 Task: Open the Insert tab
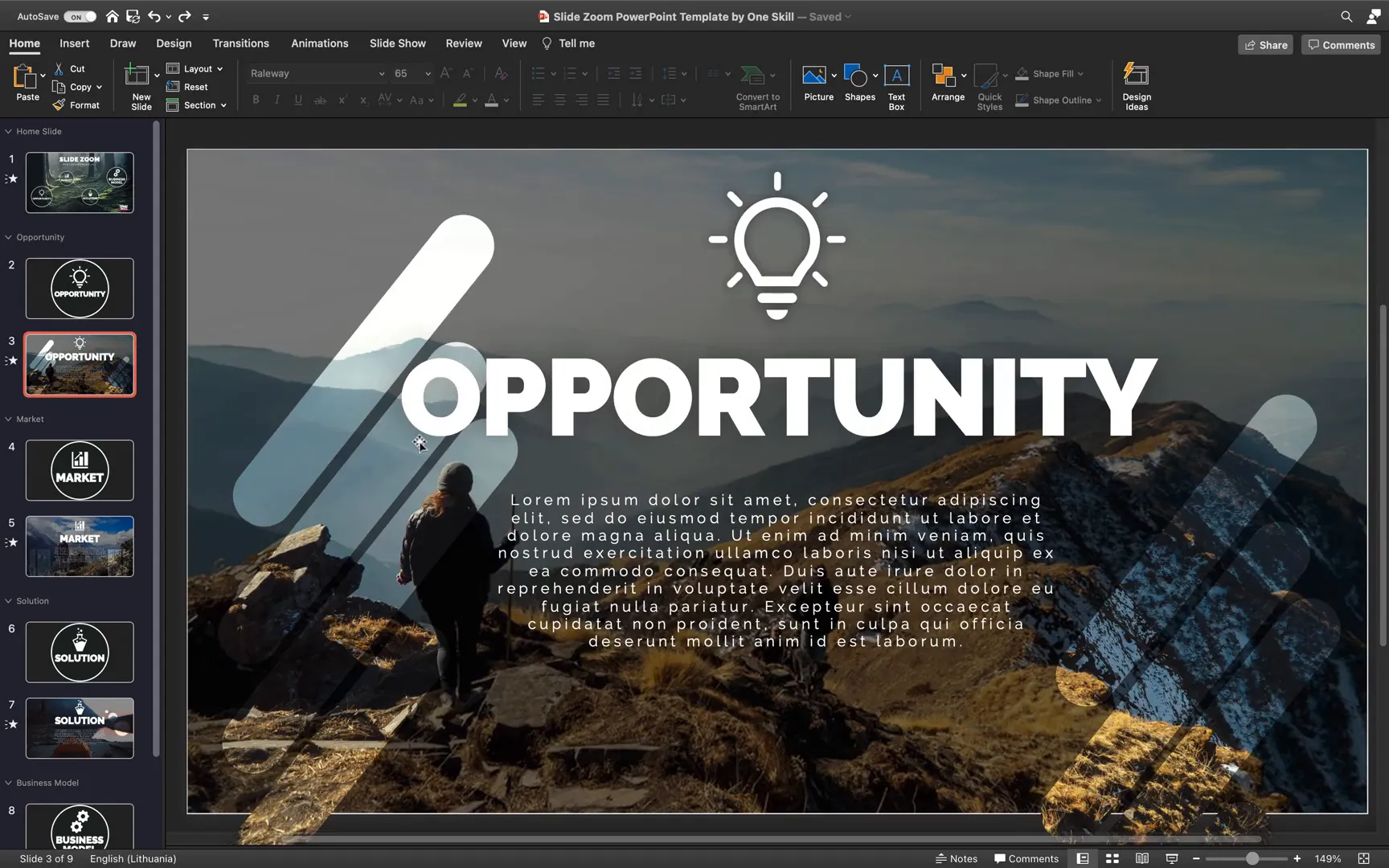[x=74, y=43]
